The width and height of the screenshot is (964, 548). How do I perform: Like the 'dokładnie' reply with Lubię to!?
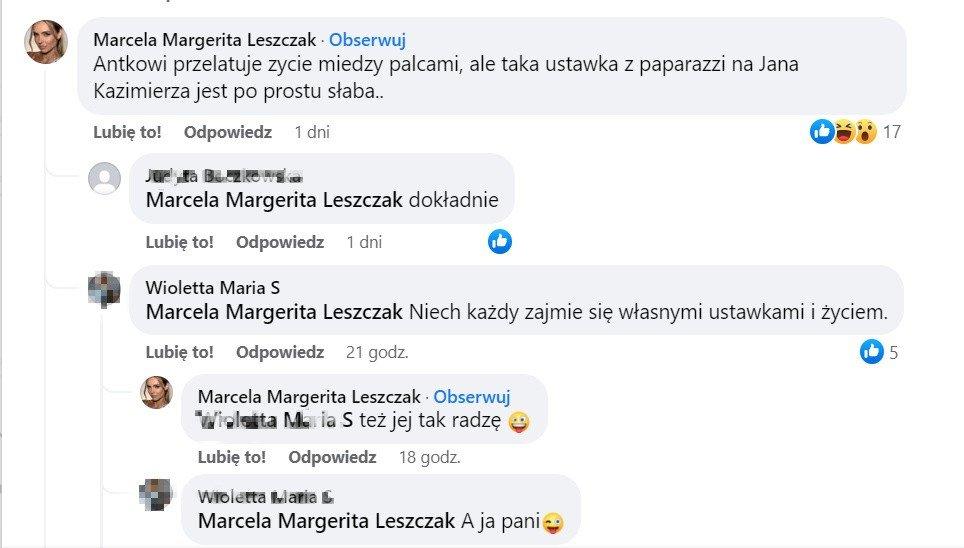180,241
